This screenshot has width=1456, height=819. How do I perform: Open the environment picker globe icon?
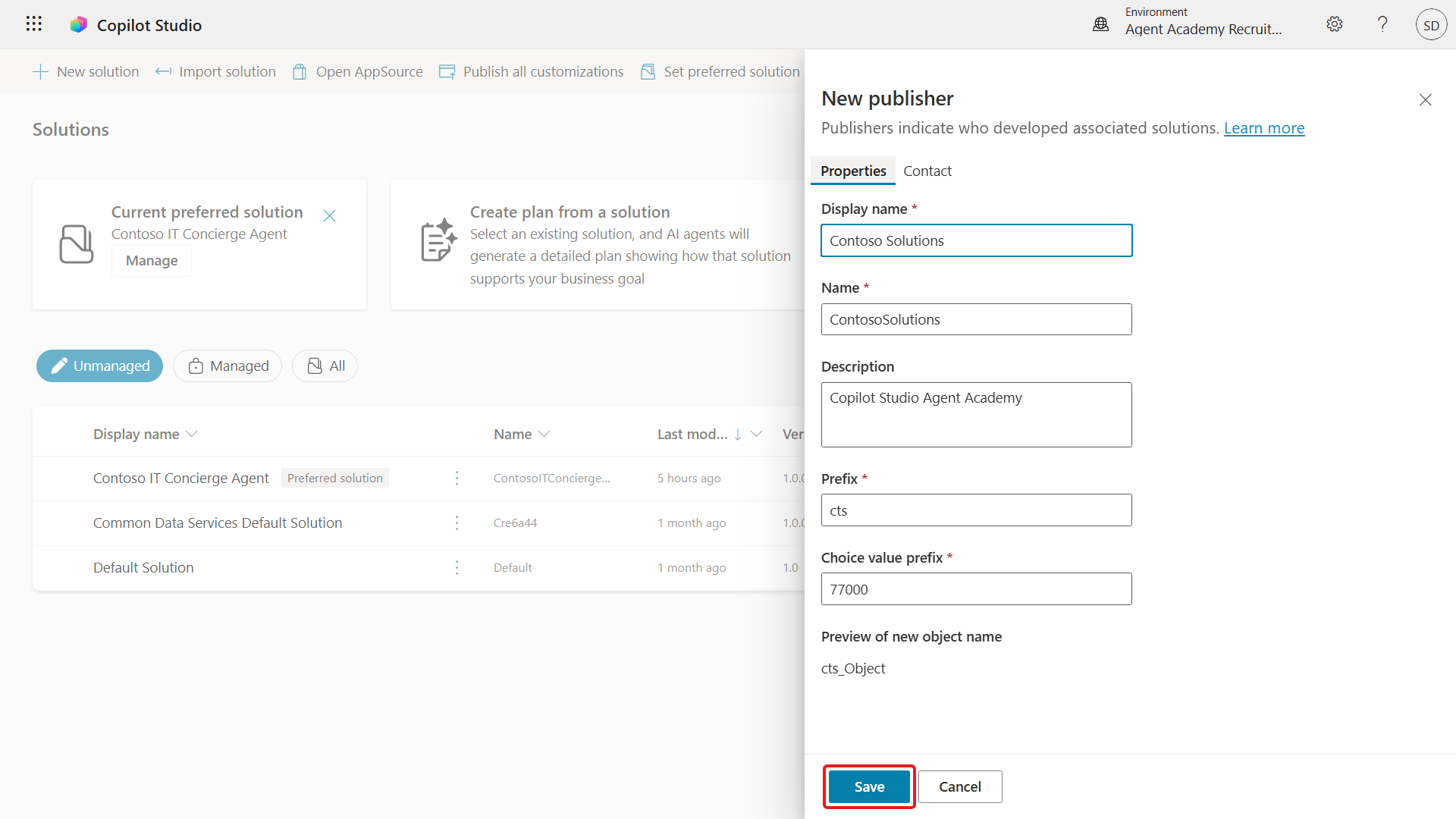coord(1100,24)
